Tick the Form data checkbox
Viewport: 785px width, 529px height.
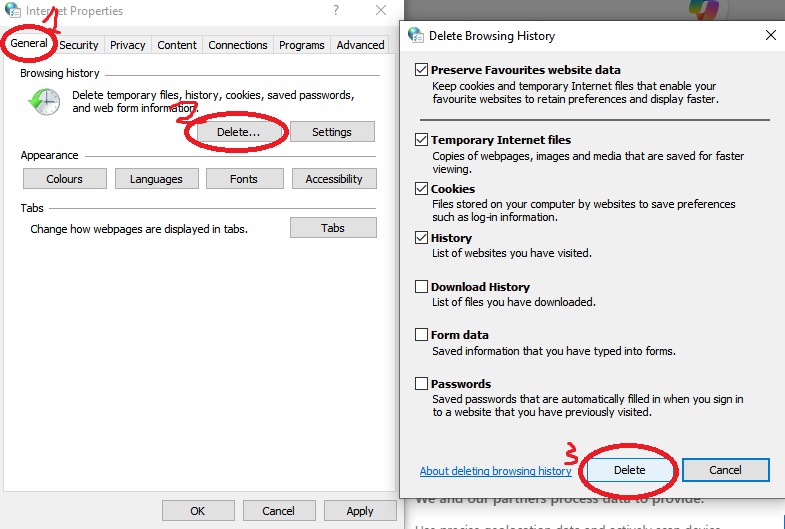coord(422,335)
